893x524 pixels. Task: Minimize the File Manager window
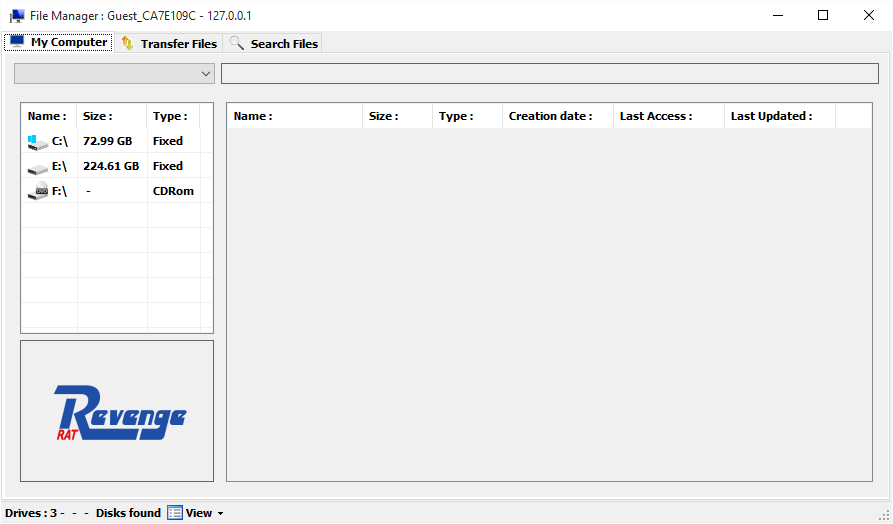pos(778,15)
